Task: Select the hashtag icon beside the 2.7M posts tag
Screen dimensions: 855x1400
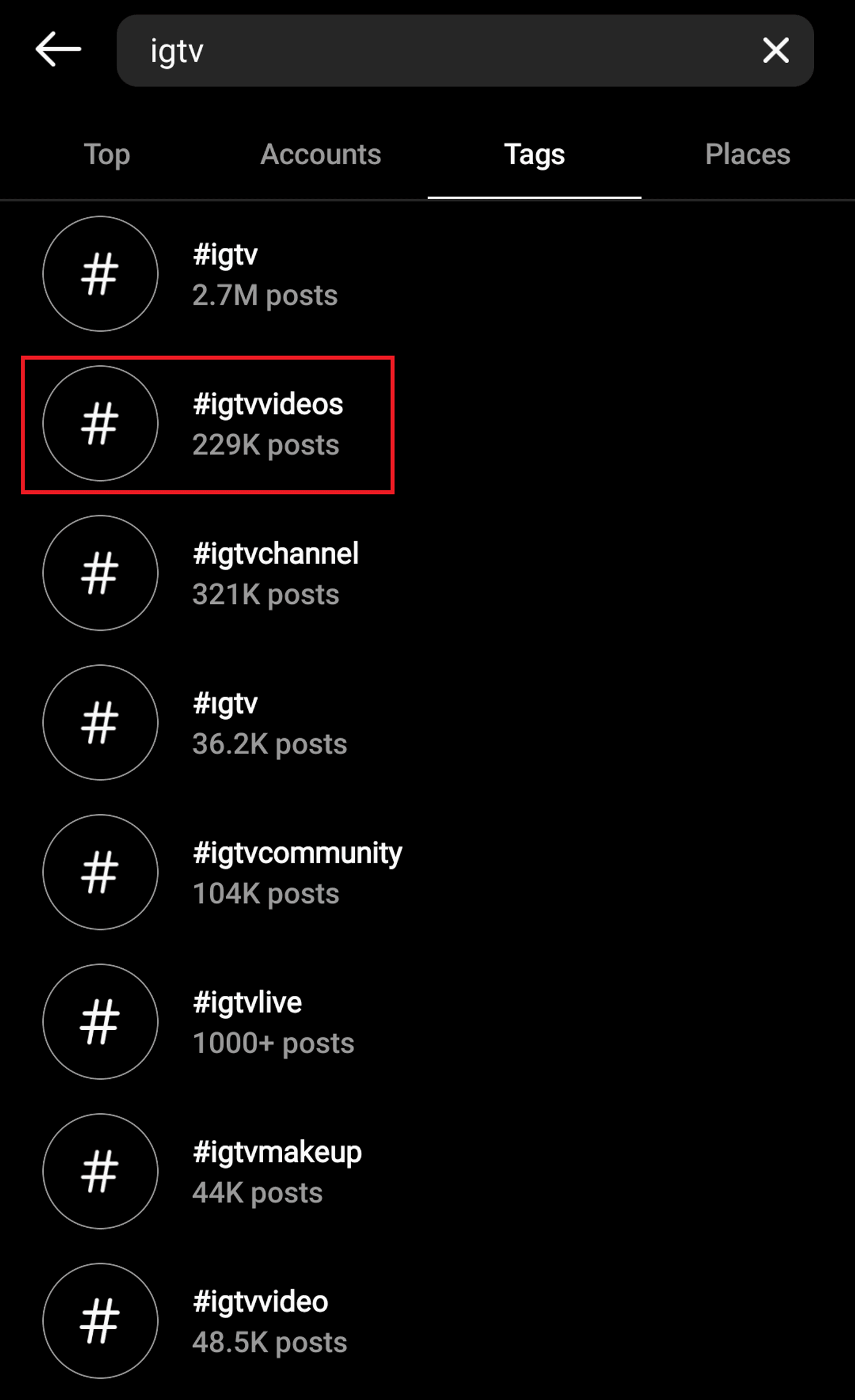Action: (100, 274)
